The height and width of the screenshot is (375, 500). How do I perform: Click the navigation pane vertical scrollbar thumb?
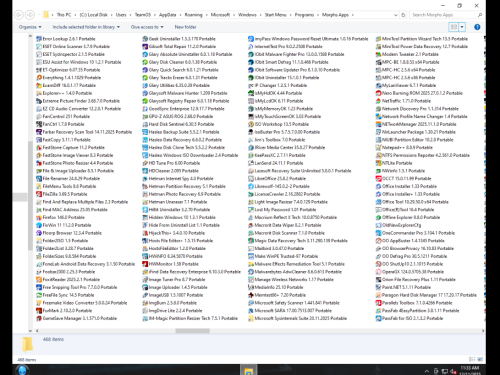click(x=30, y=195)
